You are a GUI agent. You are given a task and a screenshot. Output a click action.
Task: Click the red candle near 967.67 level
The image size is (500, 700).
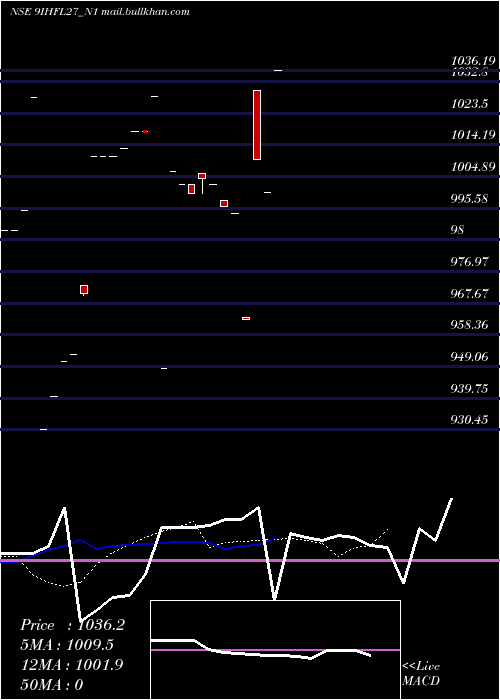[84, 290]
